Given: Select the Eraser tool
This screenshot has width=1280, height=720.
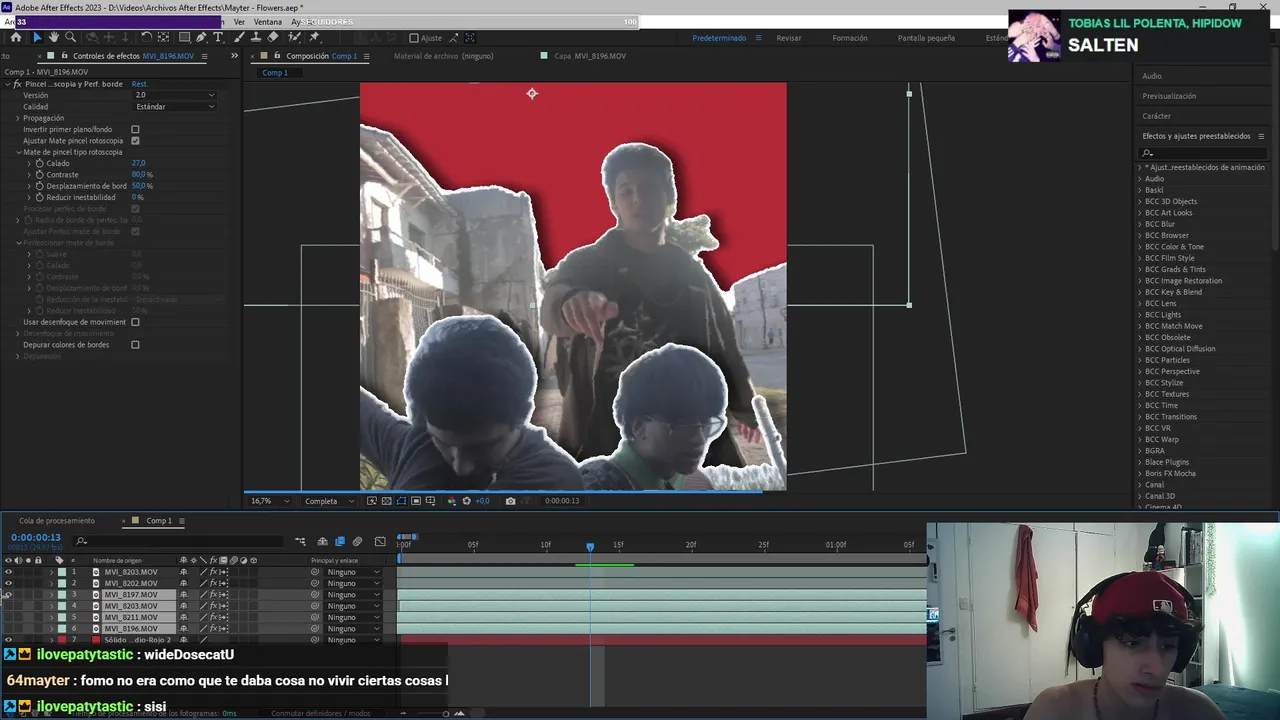Looking at the screenshot, I should (274, 37).
